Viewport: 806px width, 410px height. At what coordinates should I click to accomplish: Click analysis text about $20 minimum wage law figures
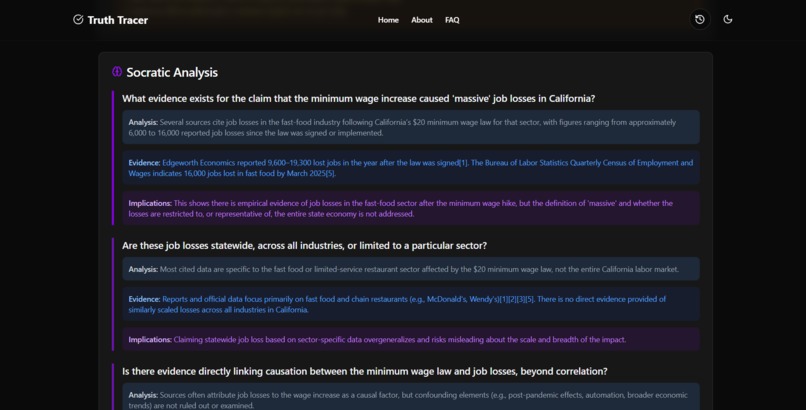(x=411, y=127)
